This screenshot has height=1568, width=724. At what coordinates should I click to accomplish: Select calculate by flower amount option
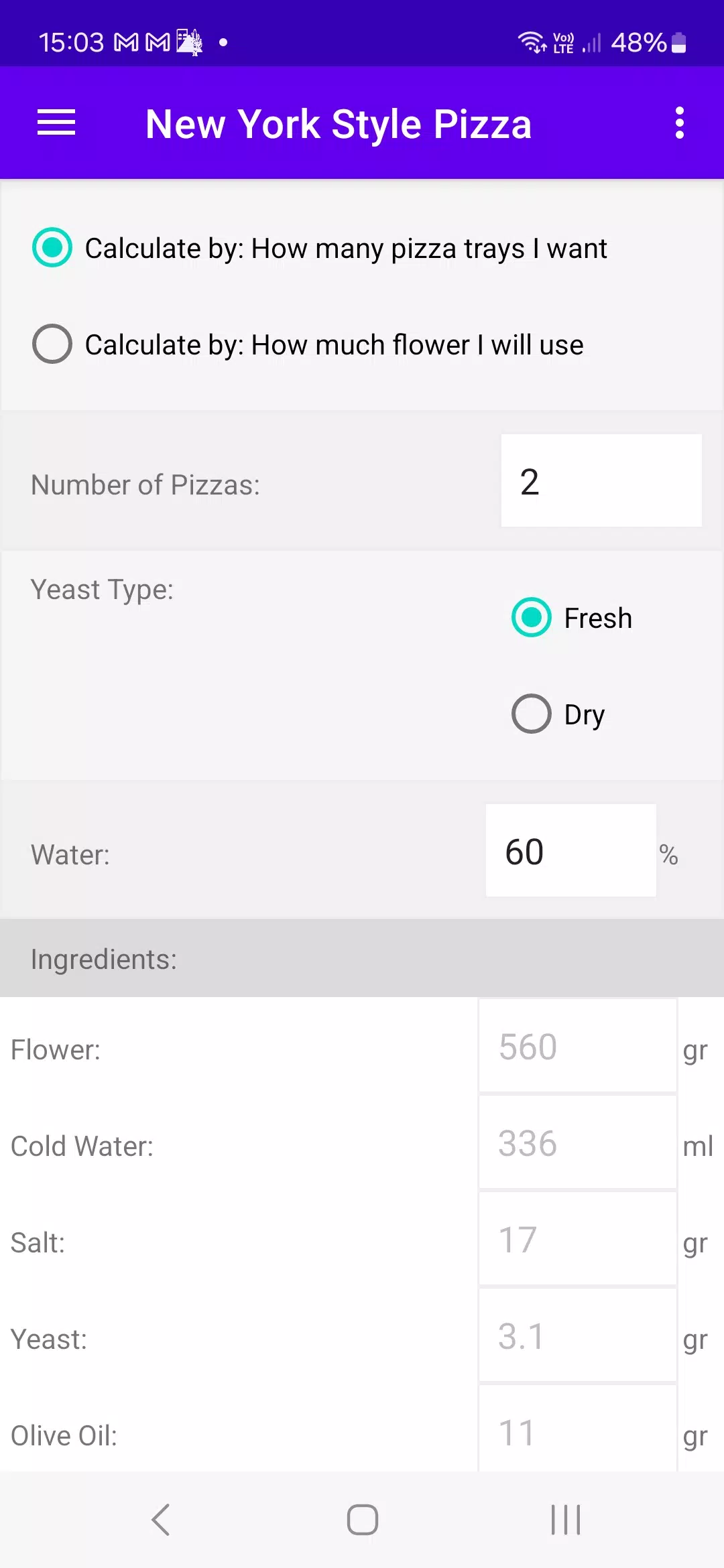308,344
